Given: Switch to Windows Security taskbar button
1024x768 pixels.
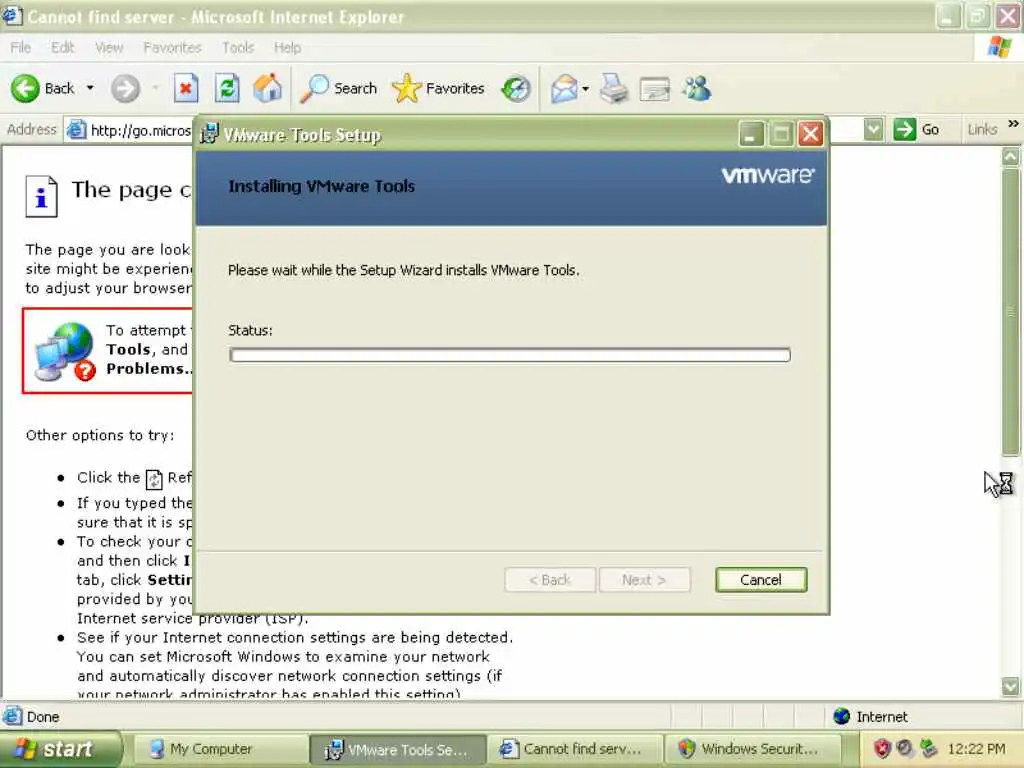Looking at the screenshot, I should [x=751, y=749].
